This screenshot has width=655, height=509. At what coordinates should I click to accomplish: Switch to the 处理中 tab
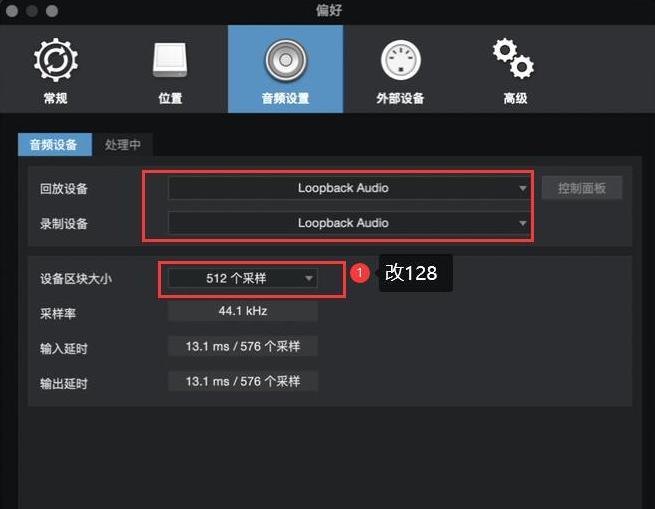pos(123,145)
